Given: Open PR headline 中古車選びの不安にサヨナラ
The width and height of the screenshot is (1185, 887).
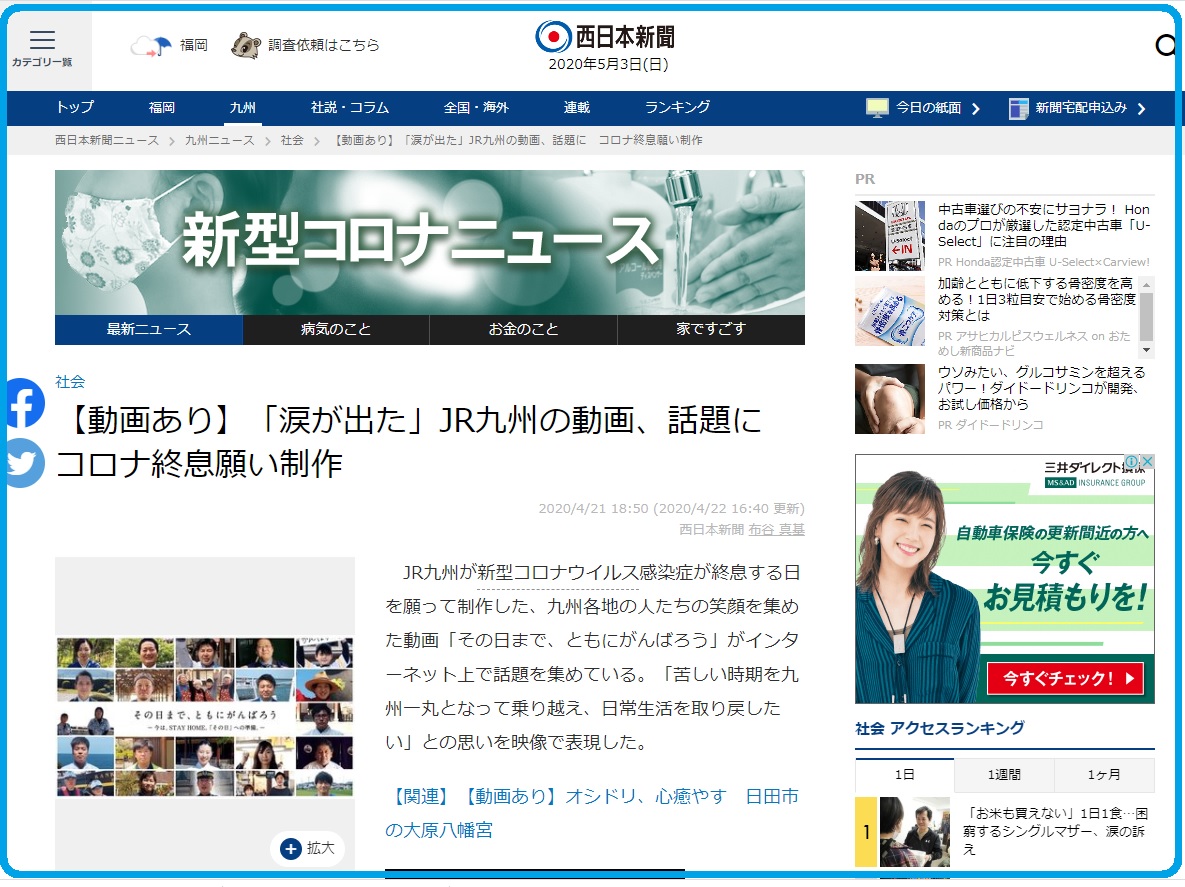Looking at the screenshot, I should tap(1044, 225).
